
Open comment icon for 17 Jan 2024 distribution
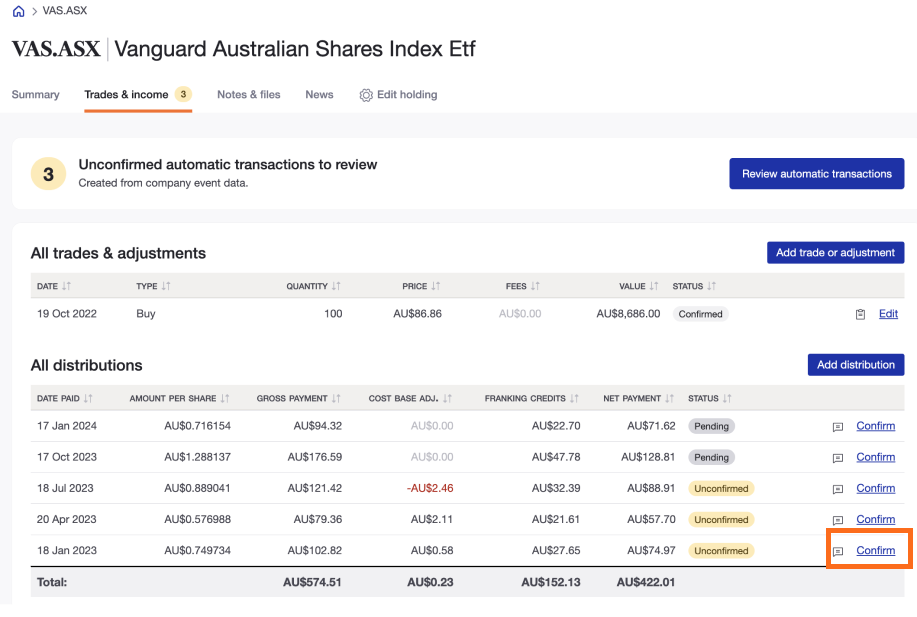tap(837, 427)
